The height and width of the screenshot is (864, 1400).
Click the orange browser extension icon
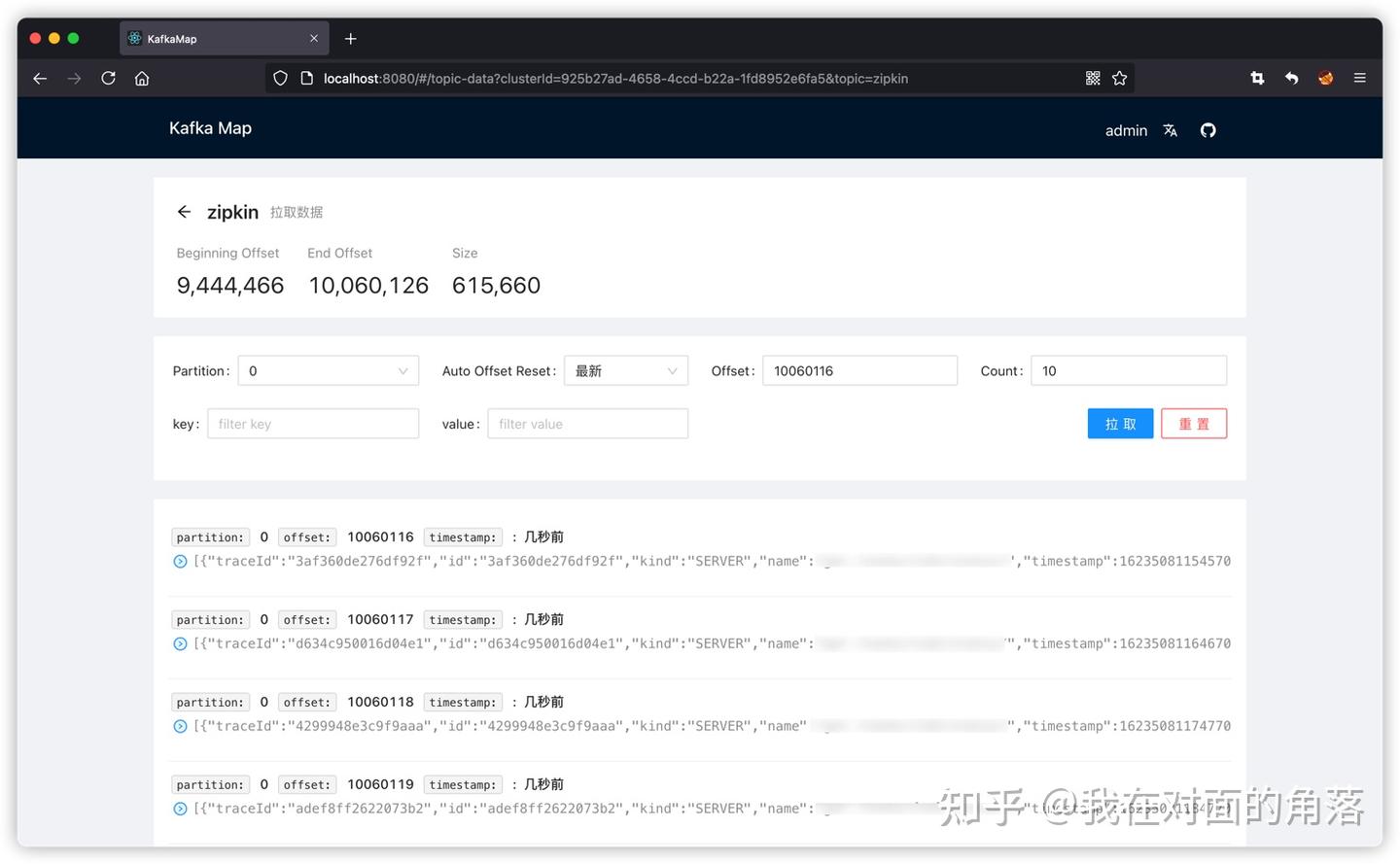pos(1325,78)
